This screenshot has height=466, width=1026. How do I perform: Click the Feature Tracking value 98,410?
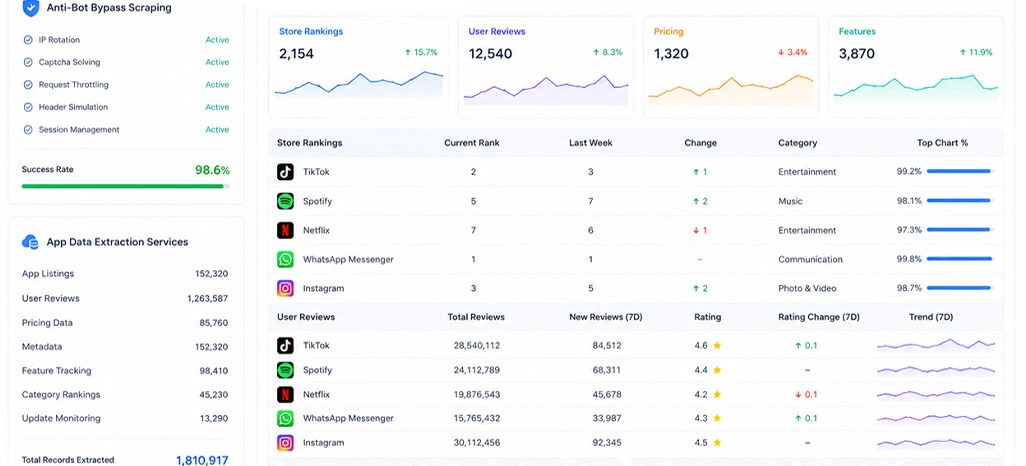tap(214, 370)
